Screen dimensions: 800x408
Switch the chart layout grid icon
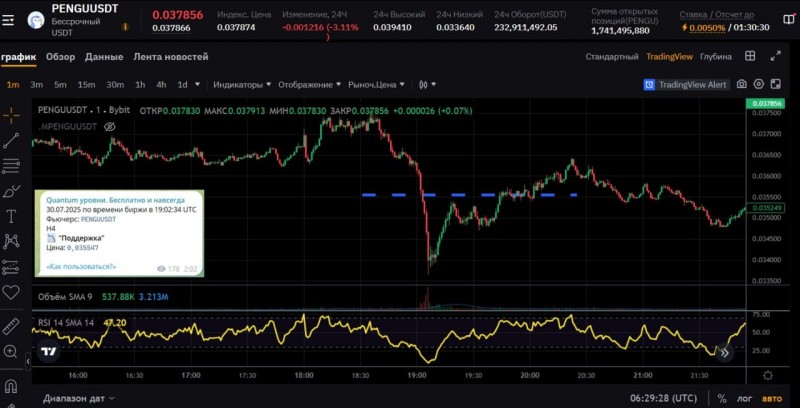pyautogui.click(x=750, y=56)
